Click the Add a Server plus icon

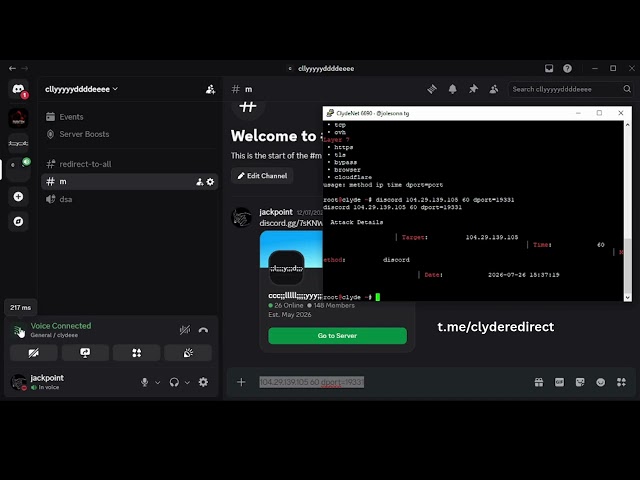click(x=18, y=197)
